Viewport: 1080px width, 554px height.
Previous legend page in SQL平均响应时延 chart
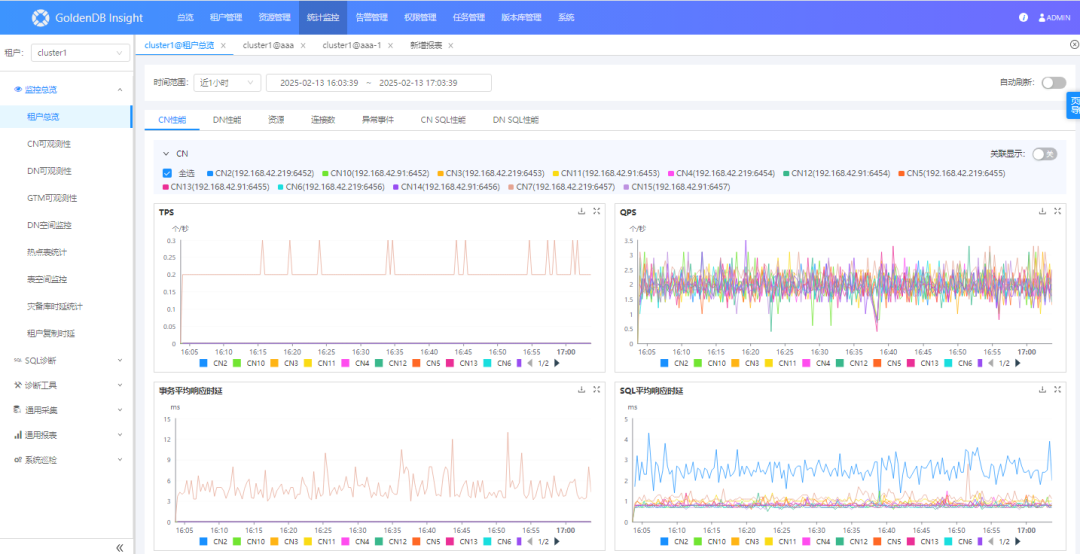(x=990, y=542)
